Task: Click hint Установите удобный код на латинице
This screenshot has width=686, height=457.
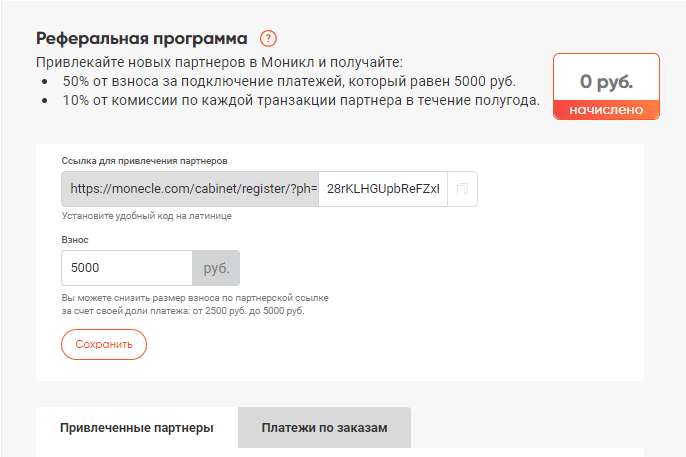Action: (139, 215)
